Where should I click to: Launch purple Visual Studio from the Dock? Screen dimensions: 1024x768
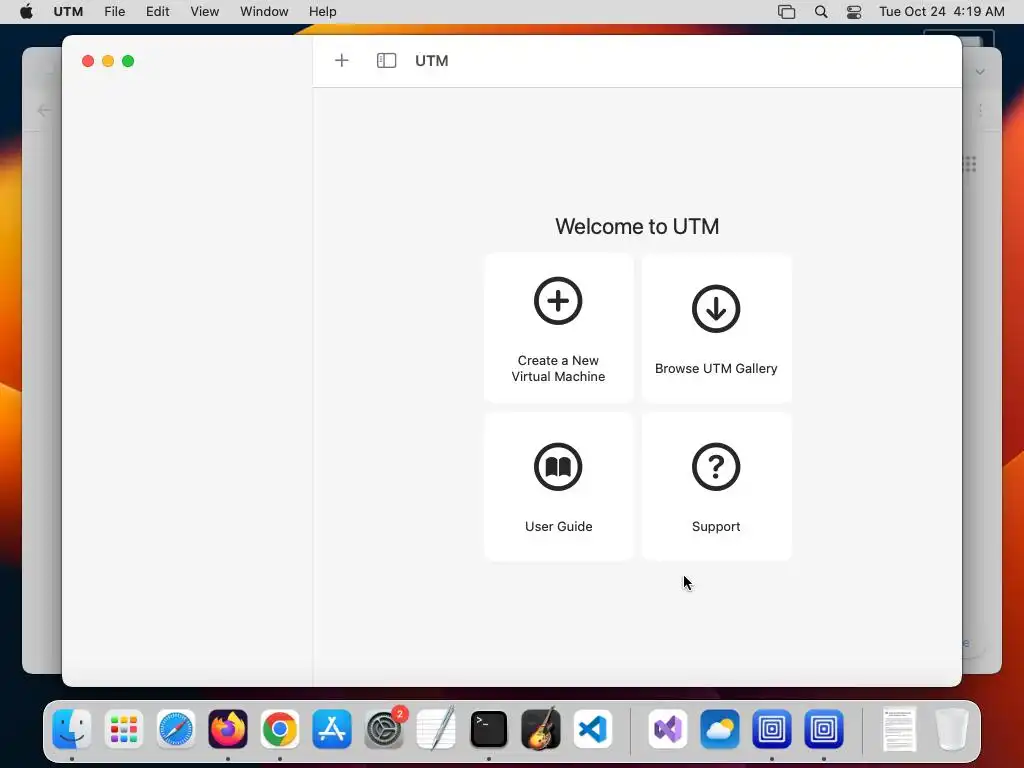[x=667, y=729]
